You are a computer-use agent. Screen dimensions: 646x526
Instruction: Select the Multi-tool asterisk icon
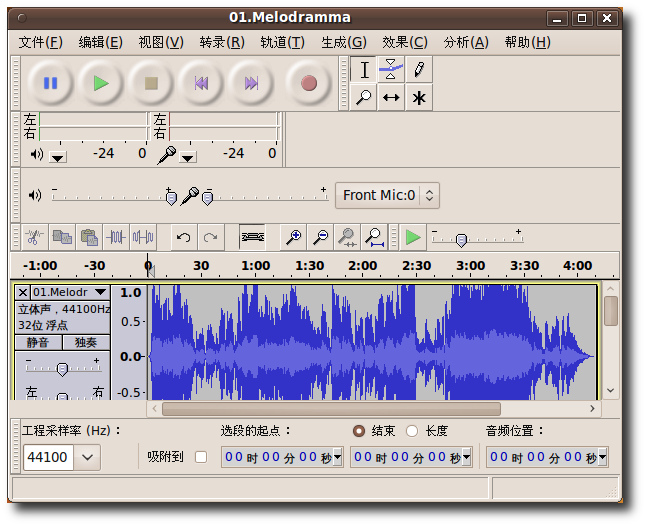[419, 97]
